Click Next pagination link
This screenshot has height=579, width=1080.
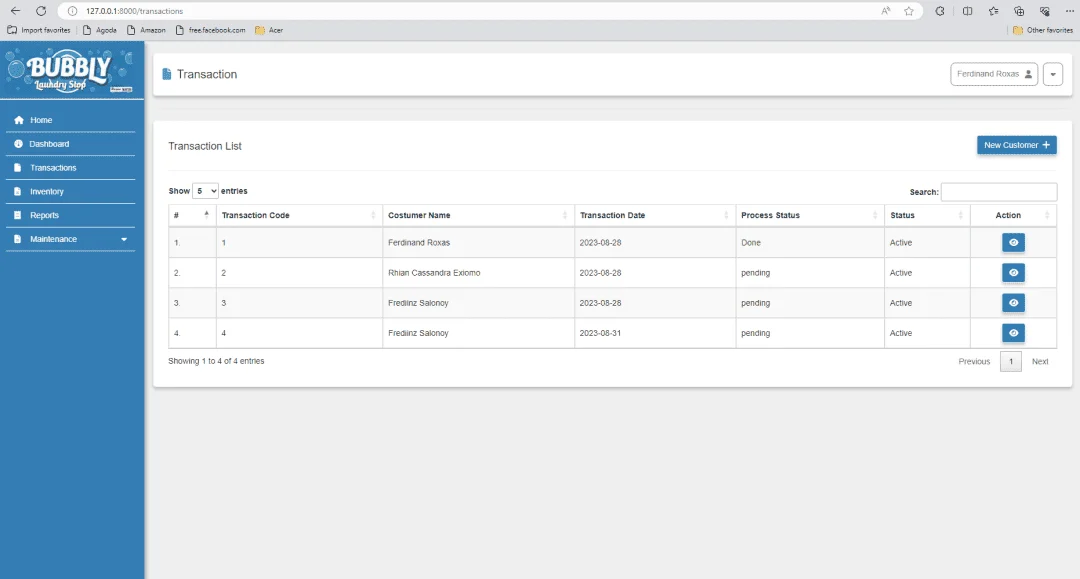(1039, 361)
